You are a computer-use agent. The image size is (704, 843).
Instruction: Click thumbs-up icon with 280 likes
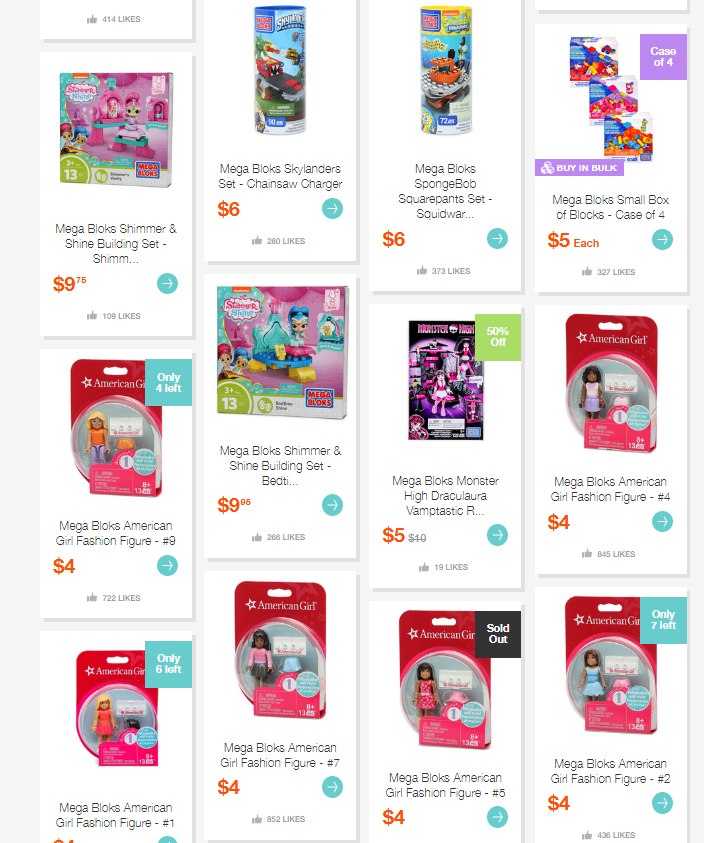257,241
